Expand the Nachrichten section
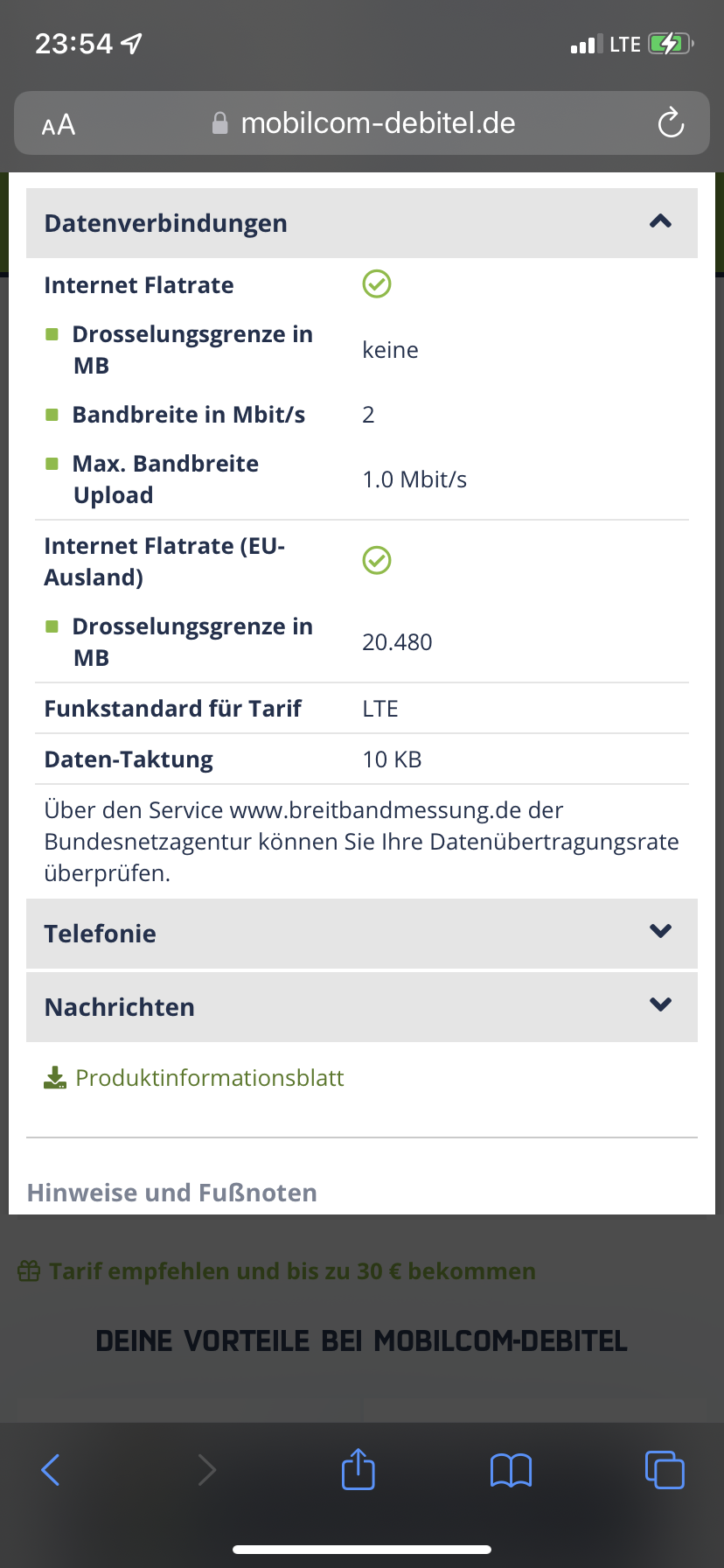The image size is (724, 1568). click(660, 1005)
